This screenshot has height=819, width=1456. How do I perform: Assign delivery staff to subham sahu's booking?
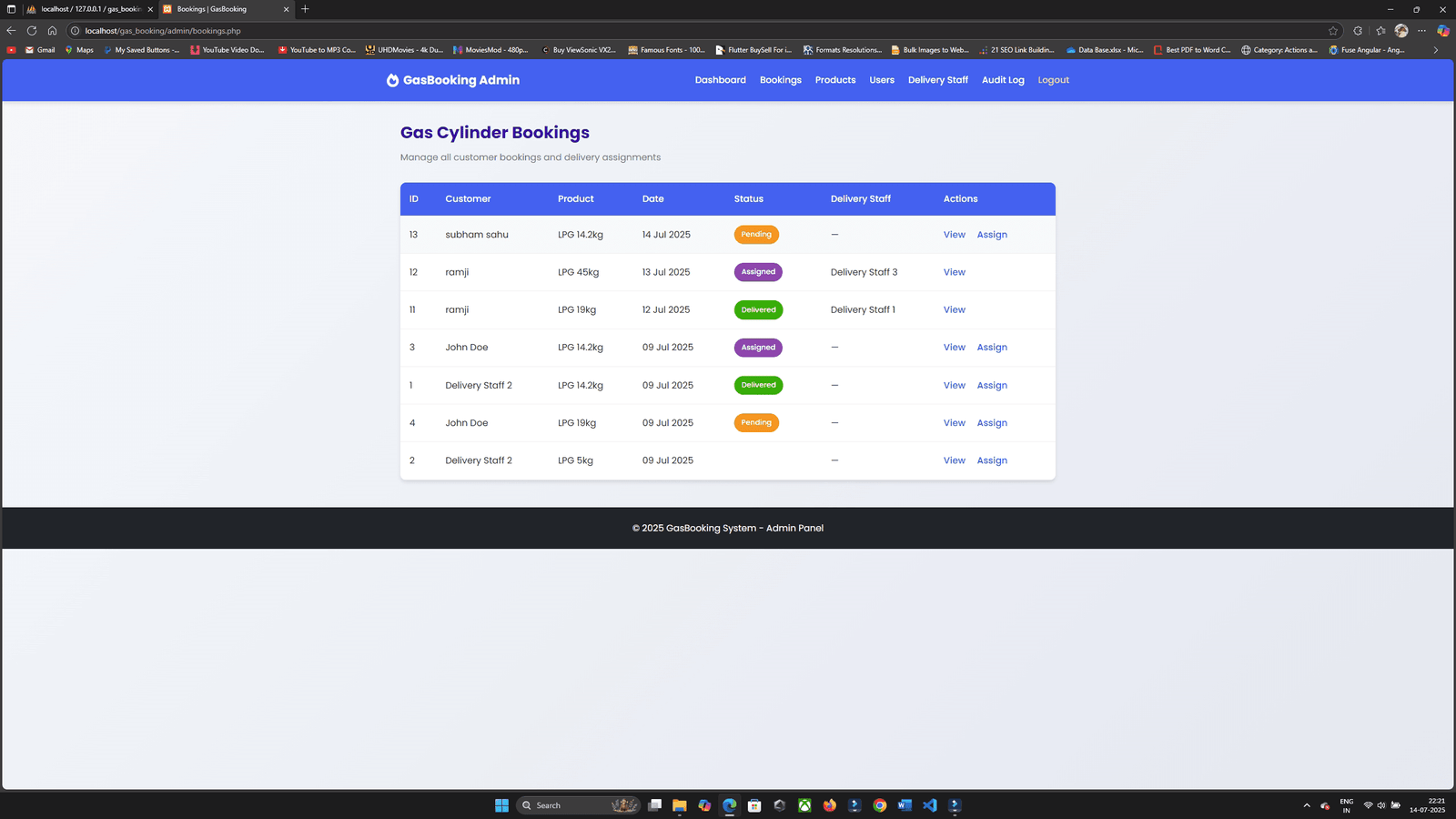(991, 235)
